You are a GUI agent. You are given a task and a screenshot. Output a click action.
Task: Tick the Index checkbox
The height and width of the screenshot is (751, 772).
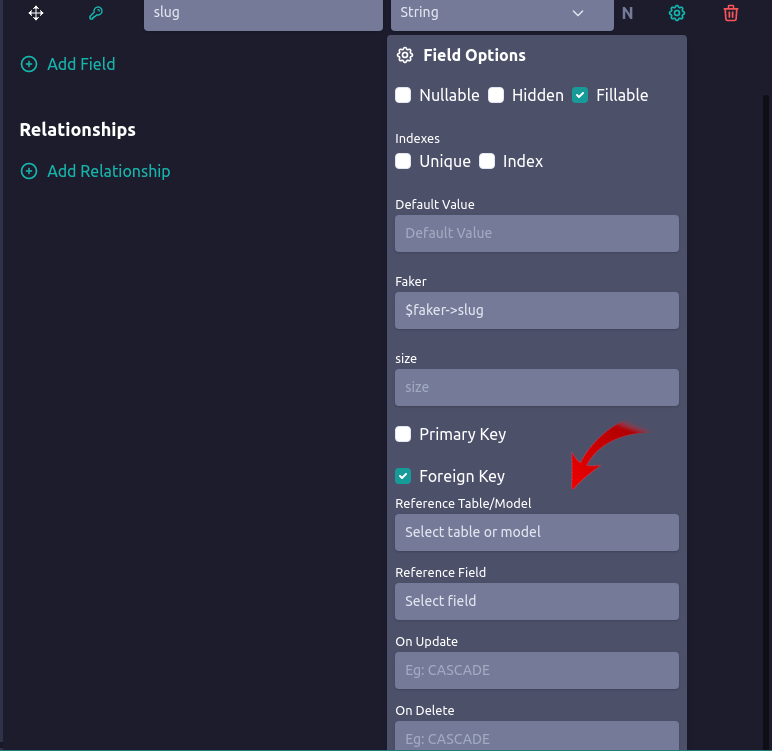(x=487, y=161)
